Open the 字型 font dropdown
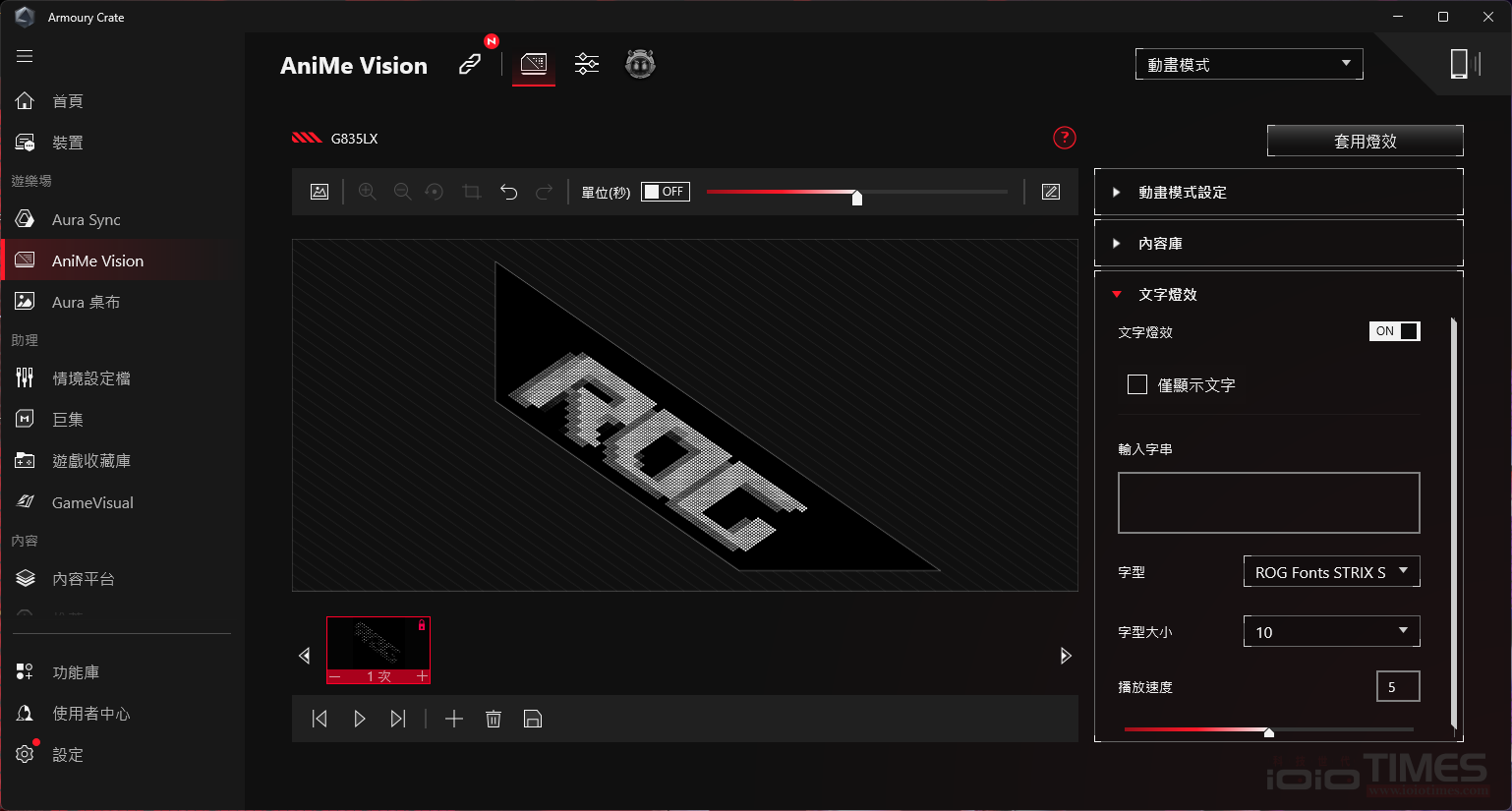The image size is (1512, 811). tap(1332, 571)
